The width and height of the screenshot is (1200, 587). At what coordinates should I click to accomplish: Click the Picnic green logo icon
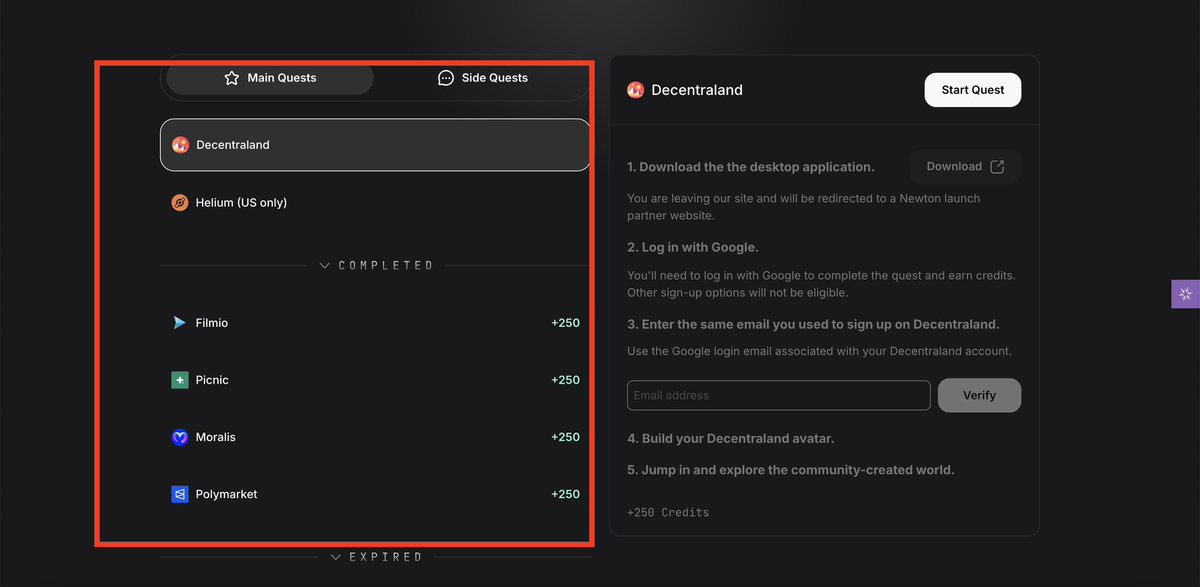click(x=180, y=380)
